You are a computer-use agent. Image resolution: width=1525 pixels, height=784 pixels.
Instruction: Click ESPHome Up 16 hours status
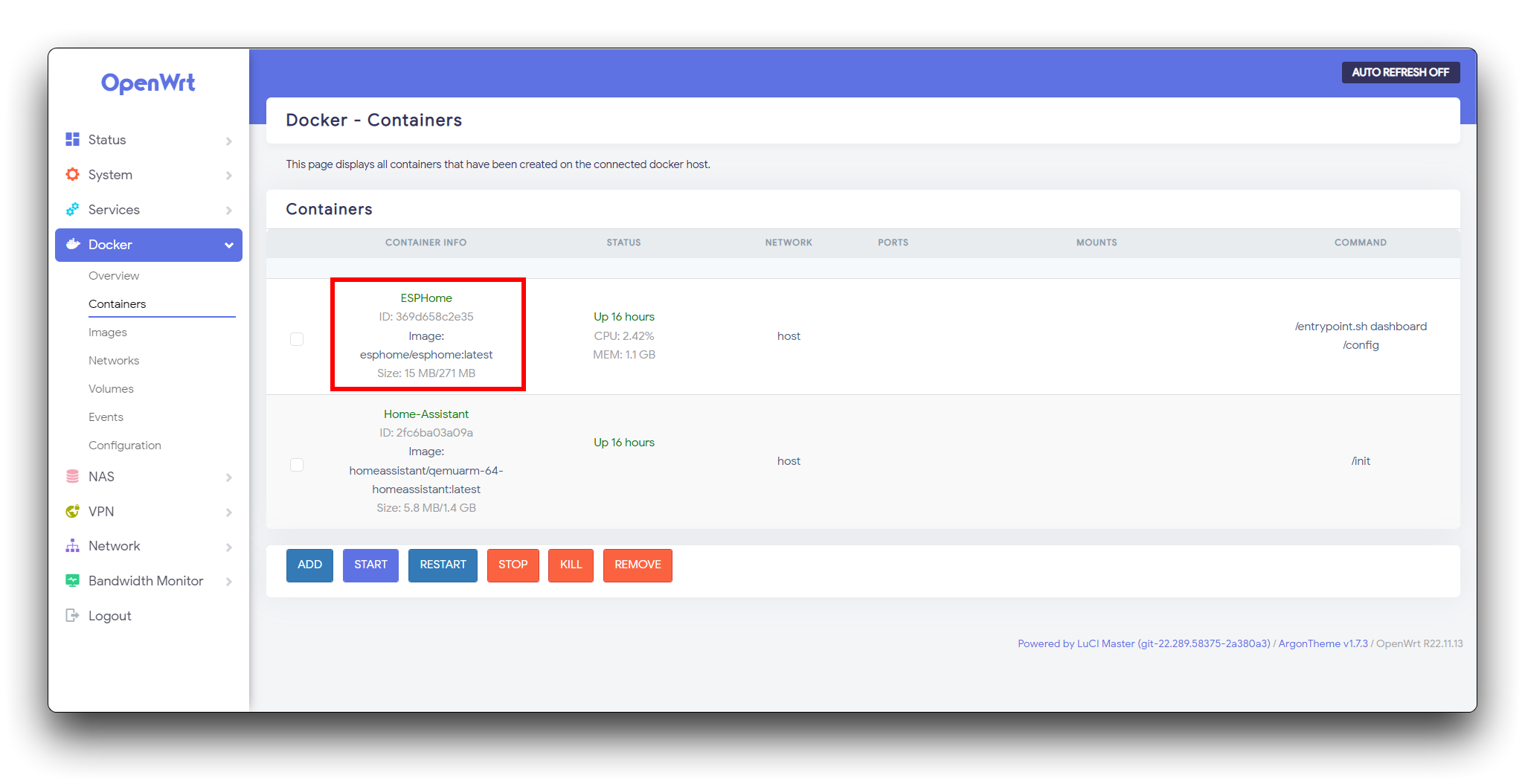624,316
